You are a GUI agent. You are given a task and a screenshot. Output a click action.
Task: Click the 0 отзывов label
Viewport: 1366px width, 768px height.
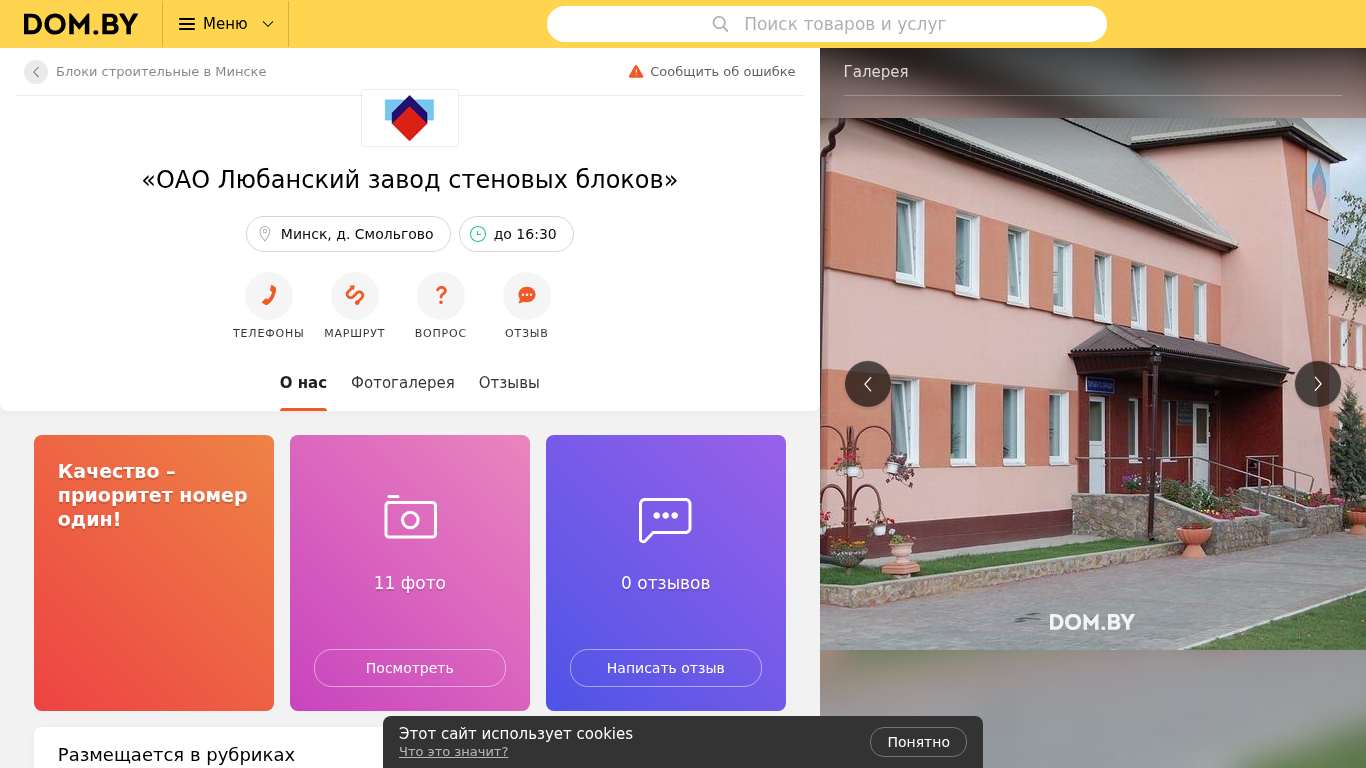point(666,583)
